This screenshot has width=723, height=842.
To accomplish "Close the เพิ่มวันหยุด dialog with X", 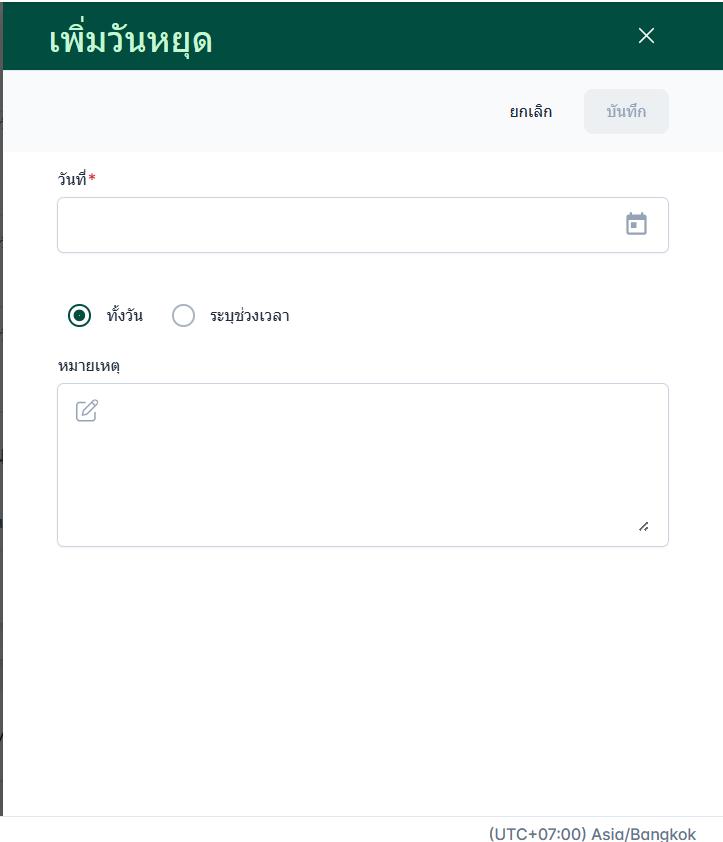I will (x=646, y=36).
